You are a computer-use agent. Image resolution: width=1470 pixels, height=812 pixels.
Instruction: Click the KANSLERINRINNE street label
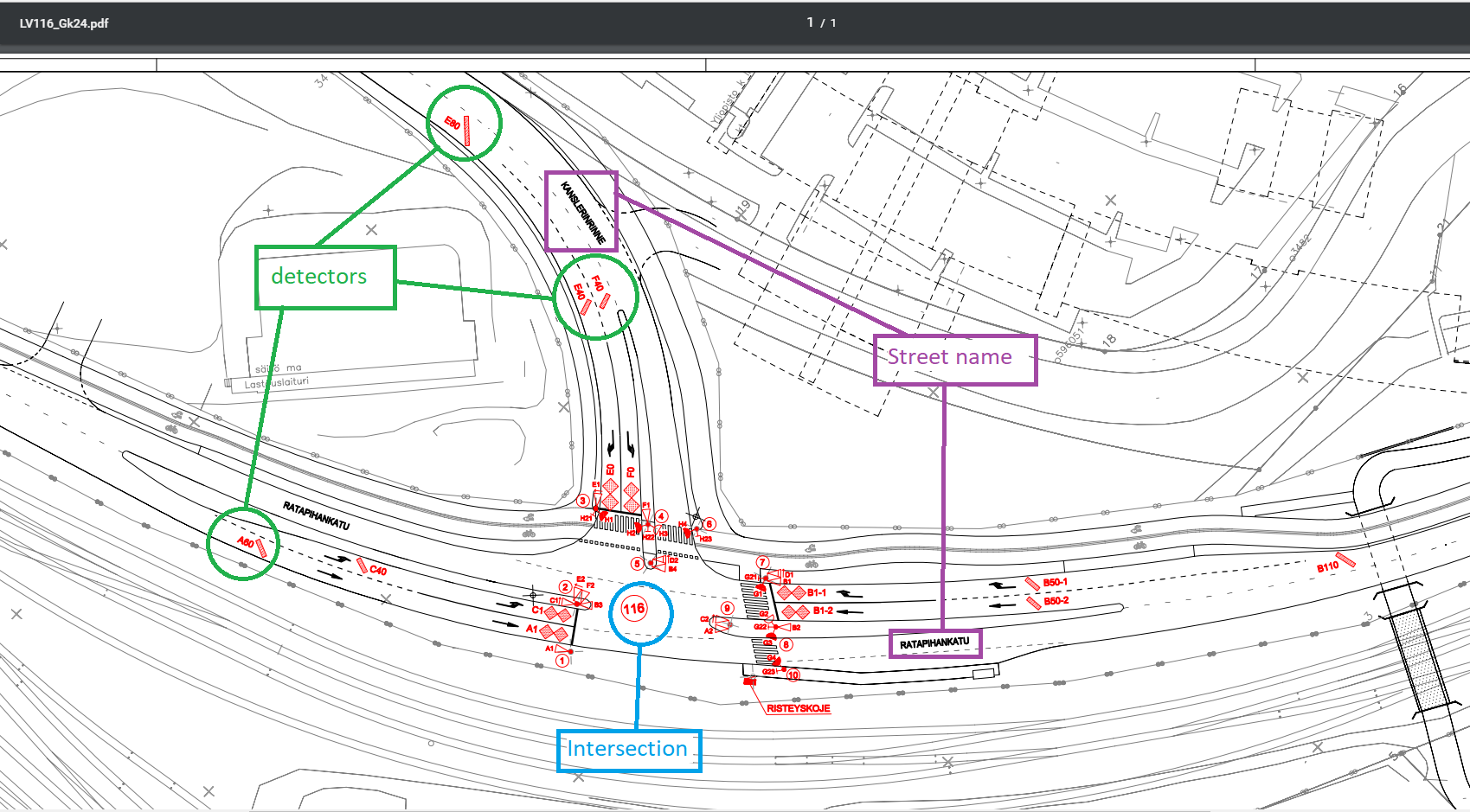click(x=581, y=212)
